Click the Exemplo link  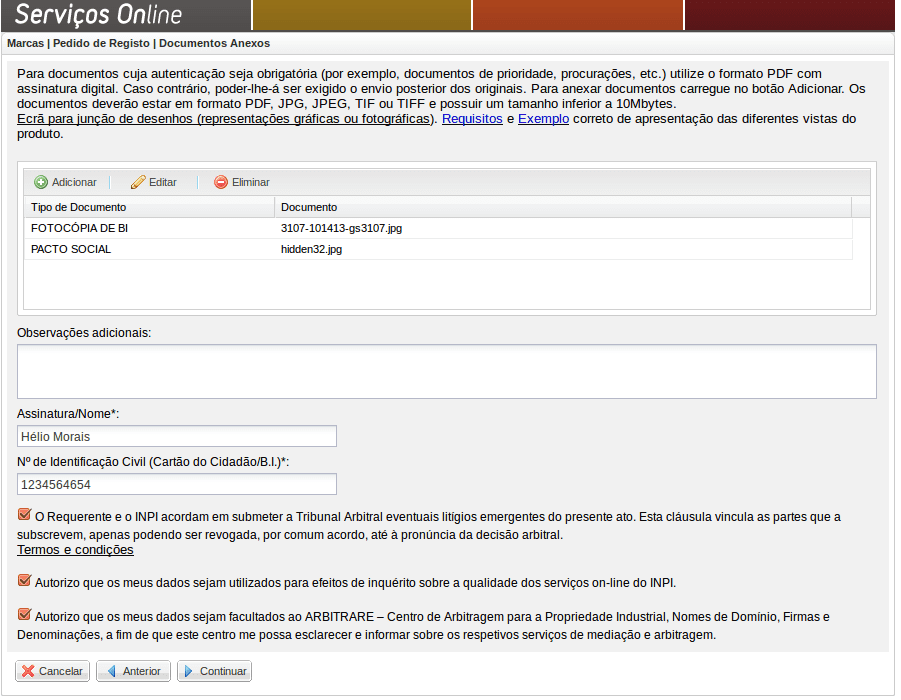[544, 118]
